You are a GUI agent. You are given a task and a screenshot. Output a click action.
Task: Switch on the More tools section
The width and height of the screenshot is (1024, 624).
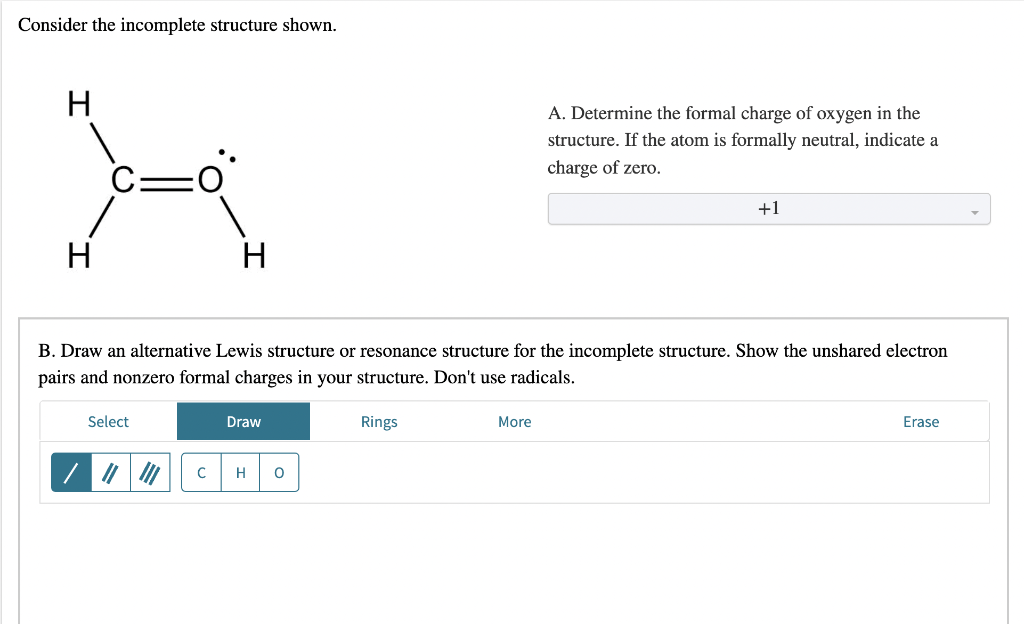514,421
